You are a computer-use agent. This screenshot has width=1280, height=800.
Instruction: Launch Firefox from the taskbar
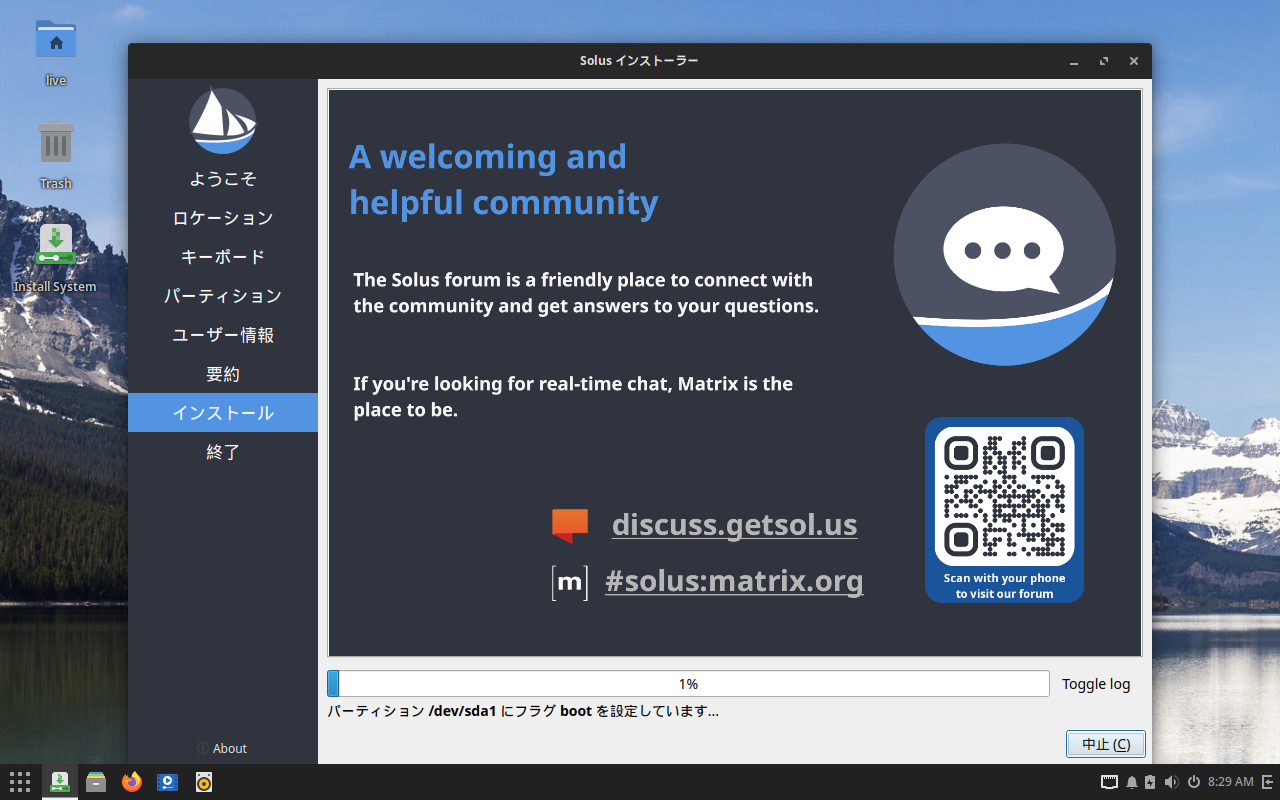[132, 782]
